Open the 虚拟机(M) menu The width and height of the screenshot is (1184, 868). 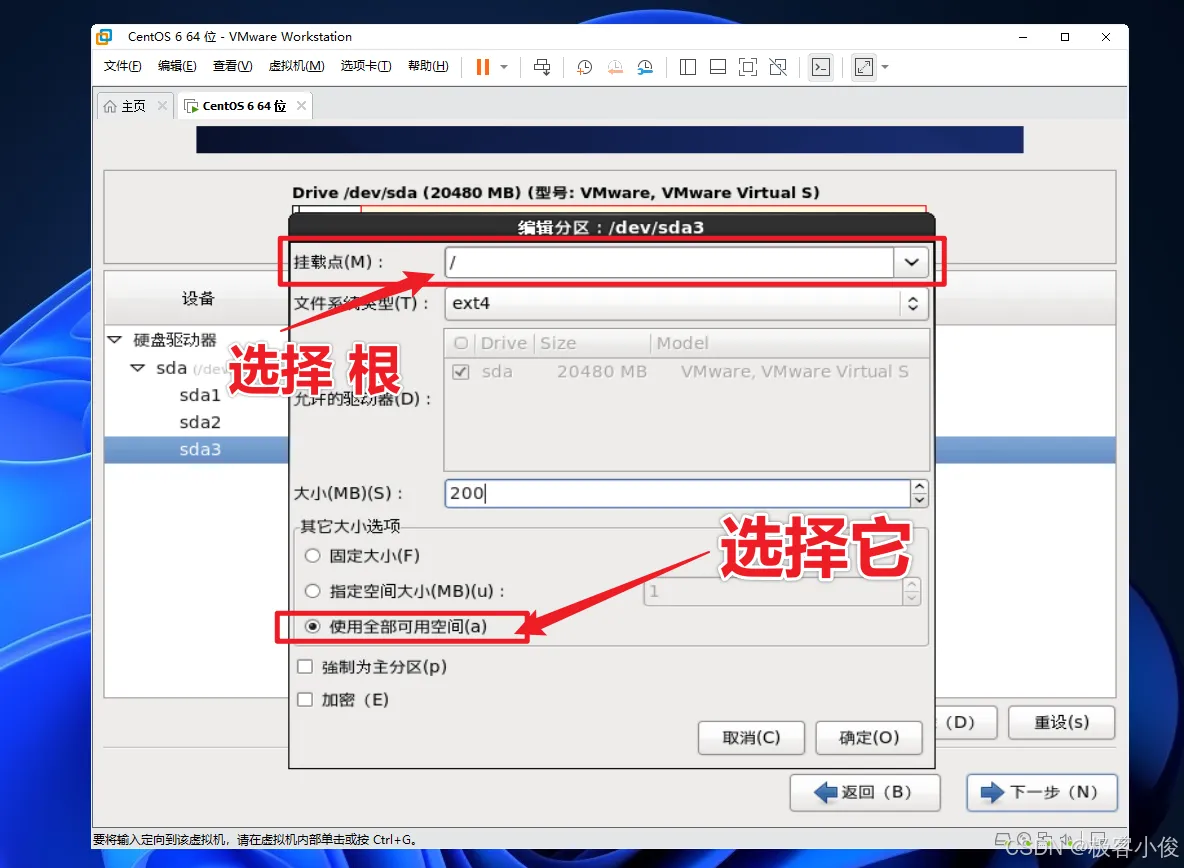coord(297,66)
